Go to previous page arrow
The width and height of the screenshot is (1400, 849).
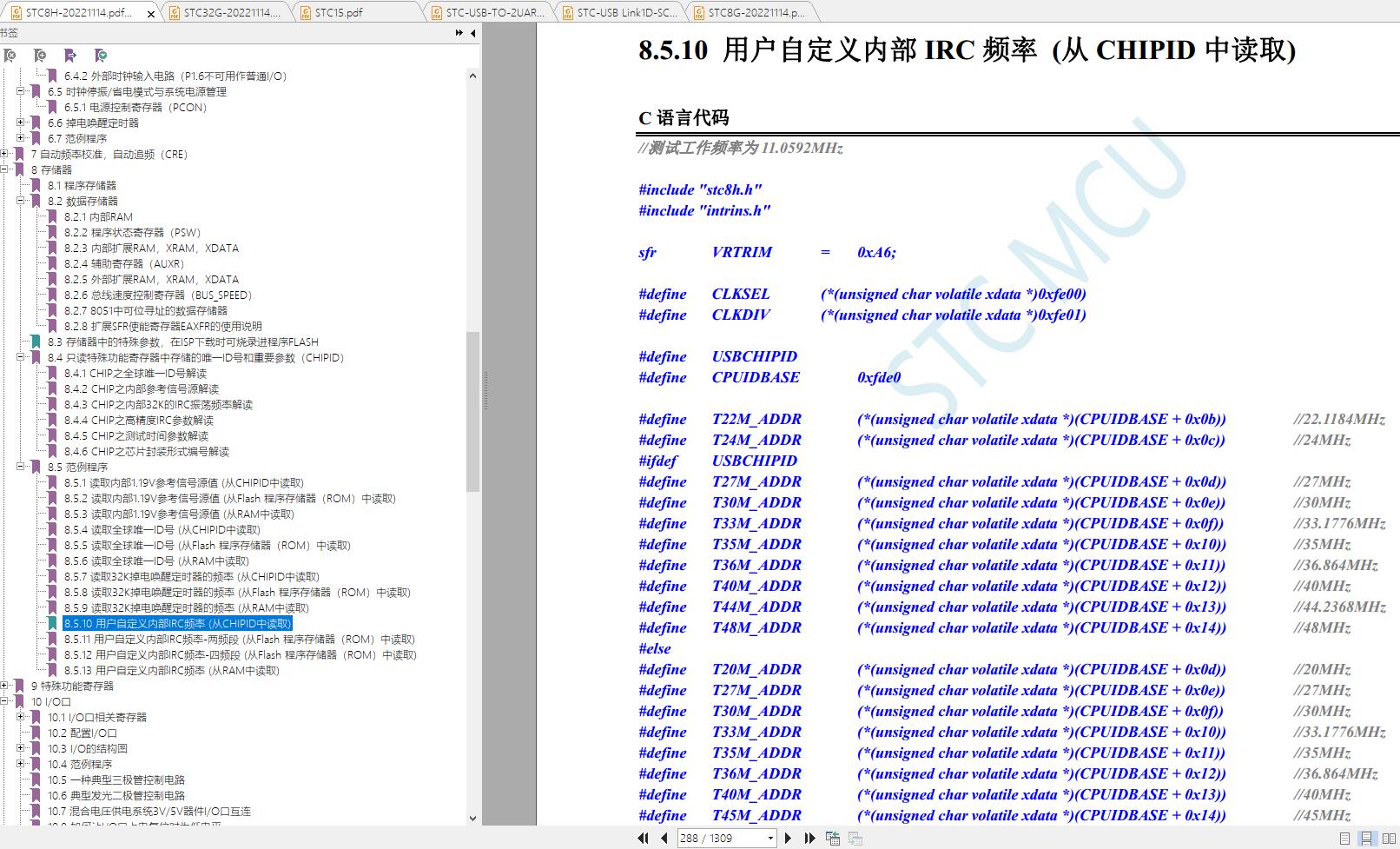click(x=664, y=838)
